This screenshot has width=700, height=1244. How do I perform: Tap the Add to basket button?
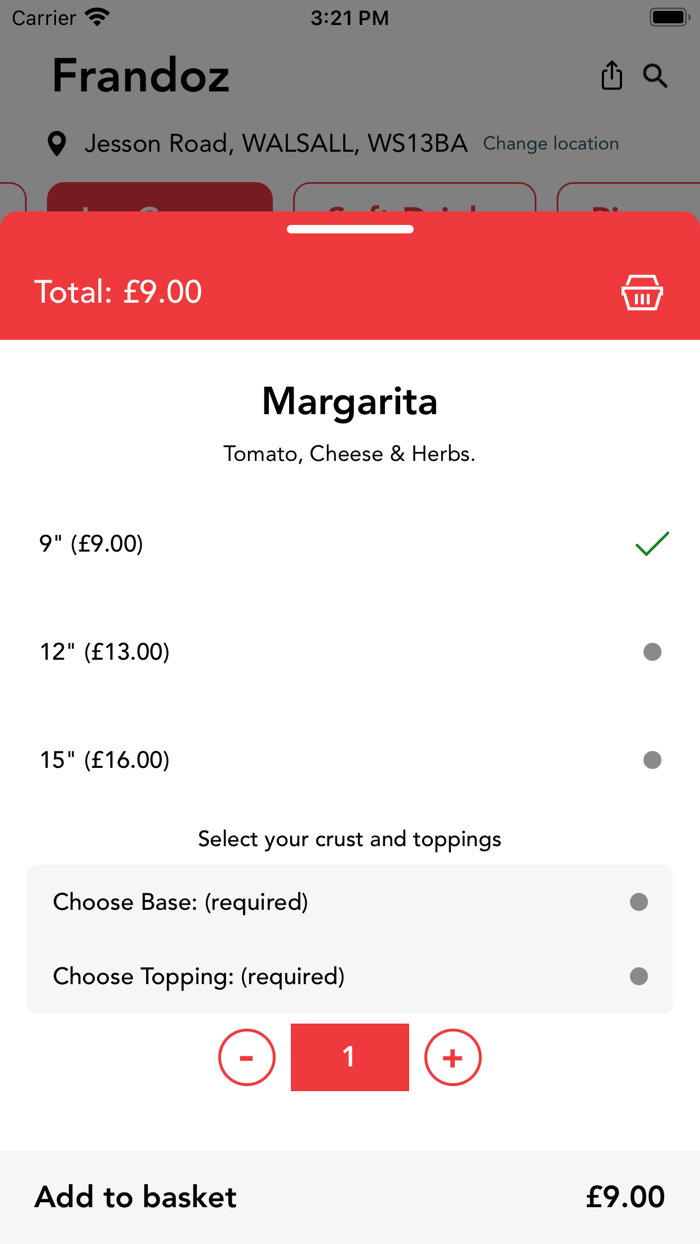pyautogui.click(x=350, y=1197)
